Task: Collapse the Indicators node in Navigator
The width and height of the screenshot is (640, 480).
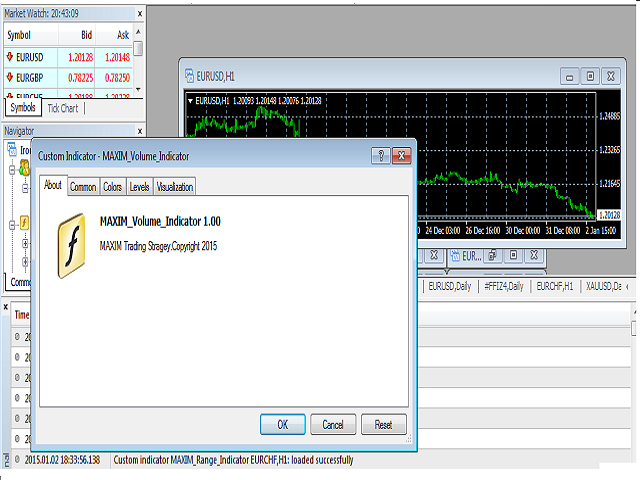Action: (12, 224)
